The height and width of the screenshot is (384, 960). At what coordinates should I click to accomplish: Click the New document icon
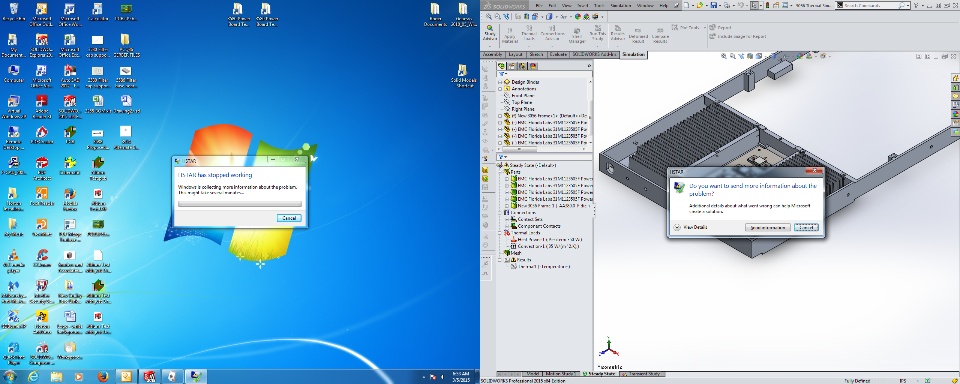tap(686, 5)
